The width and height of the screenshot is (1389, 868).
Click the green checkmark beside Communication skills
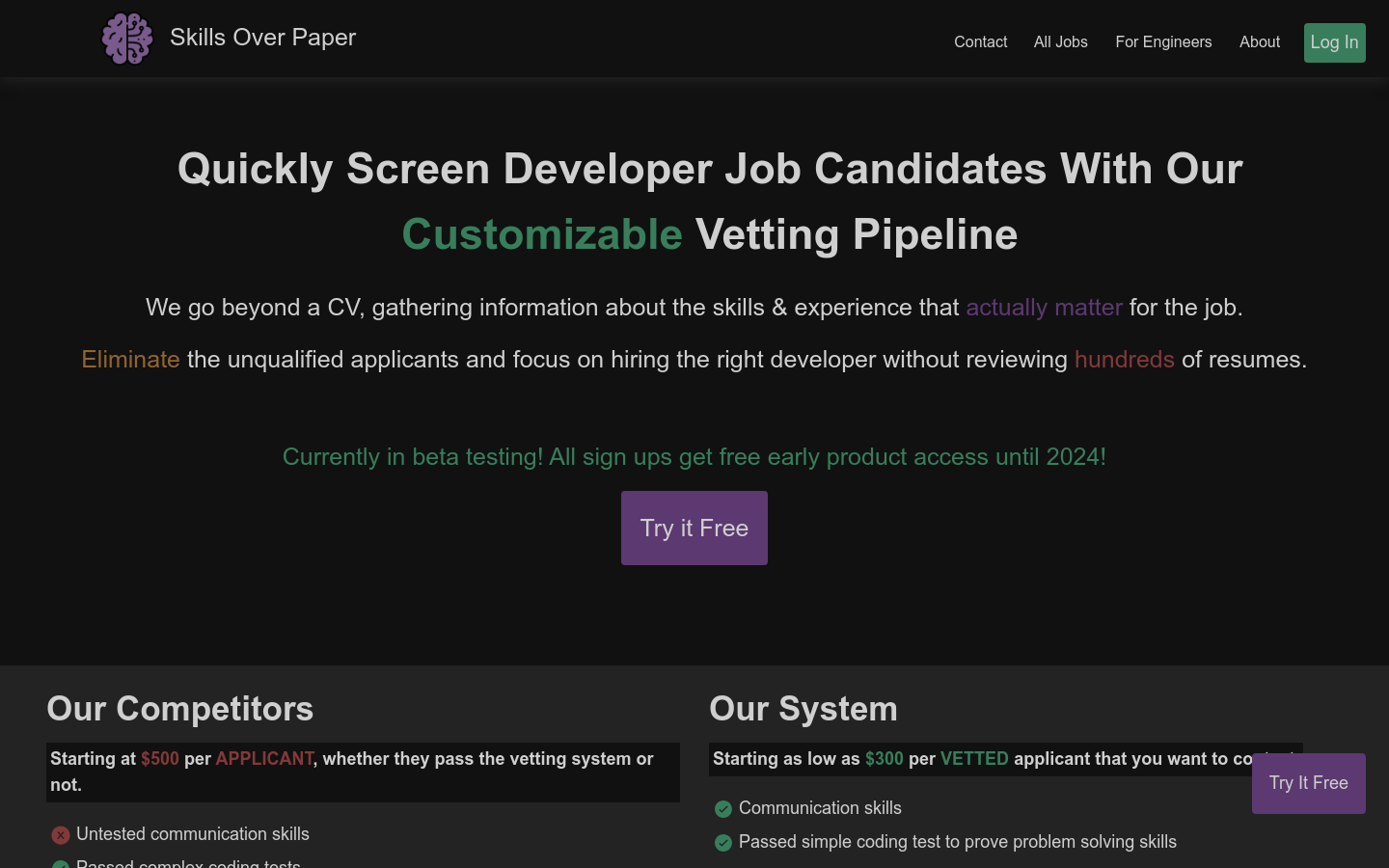[x=723, y=809]
